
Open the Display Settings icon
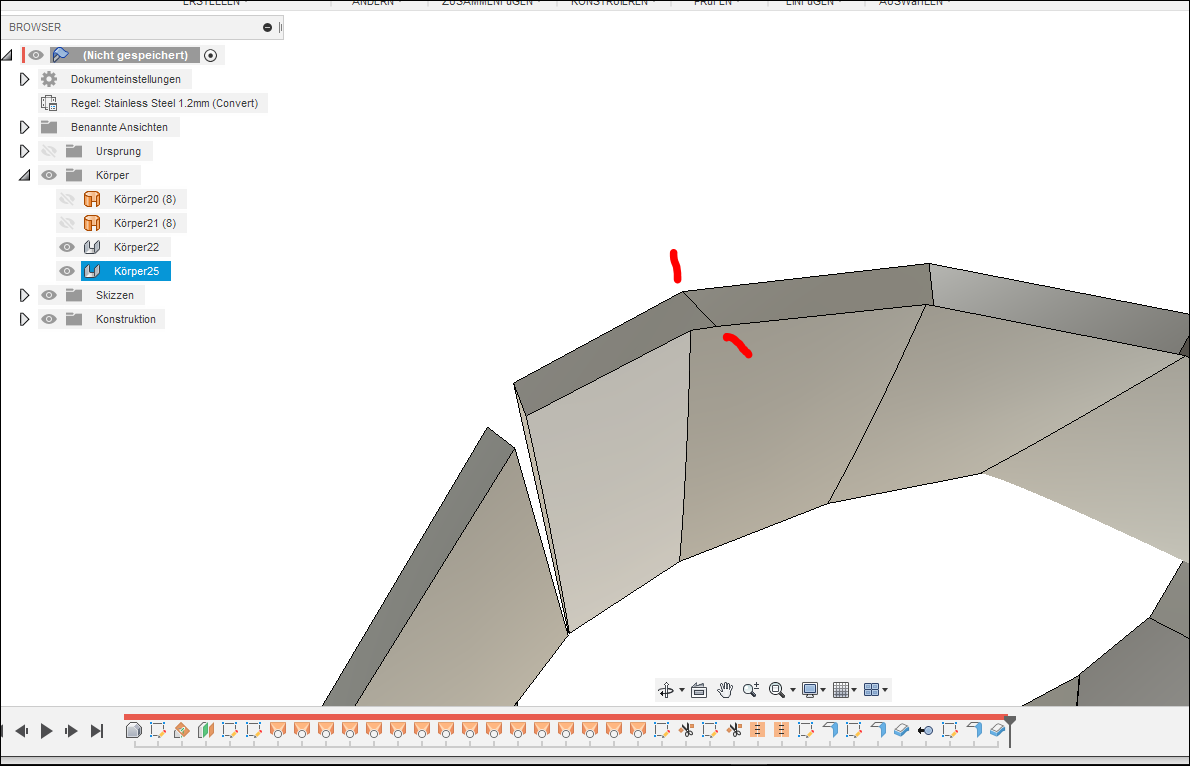coord(808,689)
